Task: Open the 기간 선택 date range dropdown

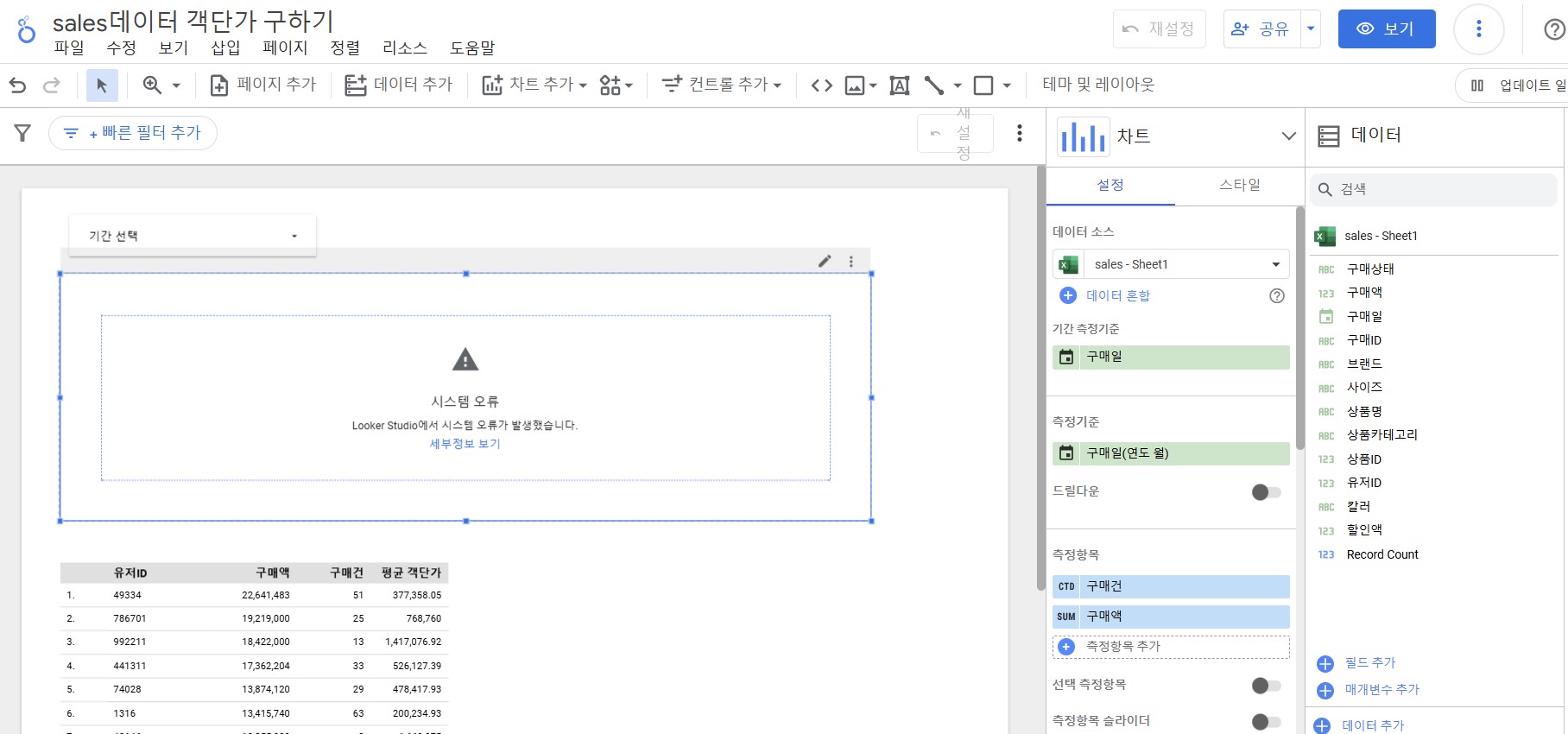Action: (x=193, y=236)
